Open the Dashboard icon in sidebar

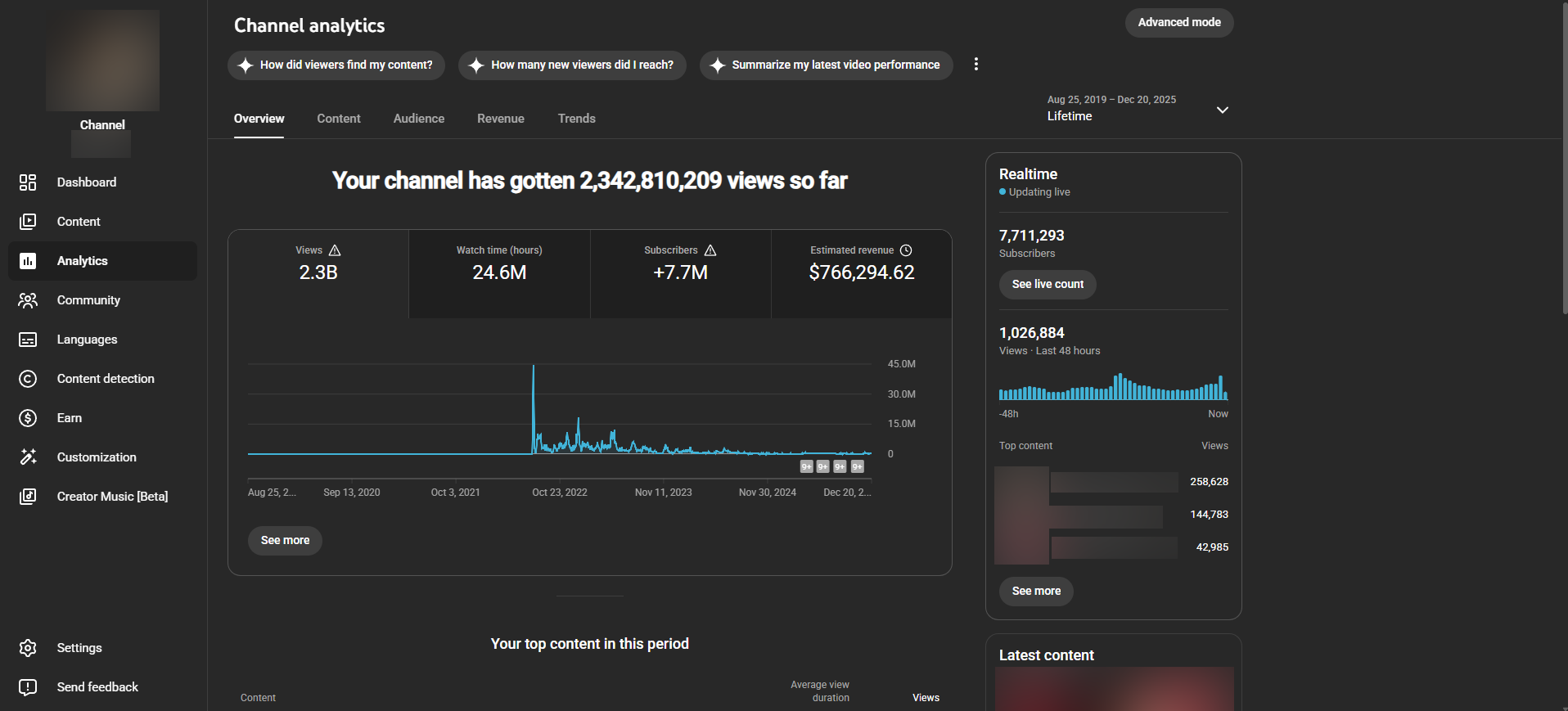pos(28,182)
